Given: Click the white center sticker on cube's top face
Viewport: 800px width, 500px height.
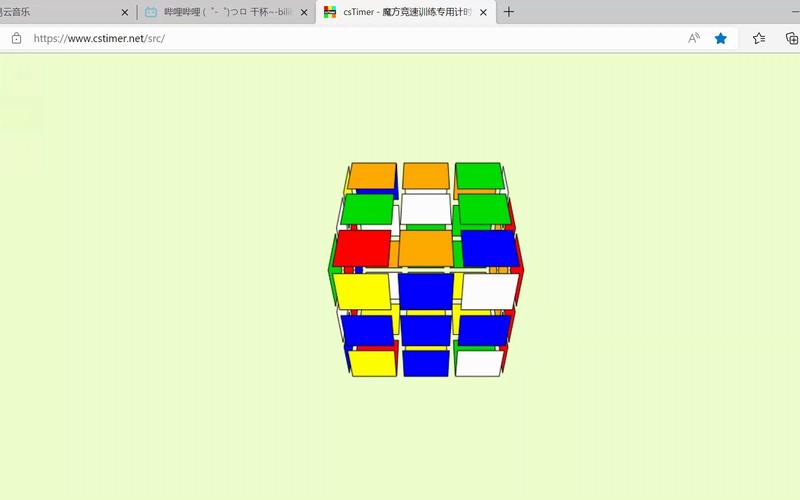Looking at the screenshot, I should click(x=426, y=209).
